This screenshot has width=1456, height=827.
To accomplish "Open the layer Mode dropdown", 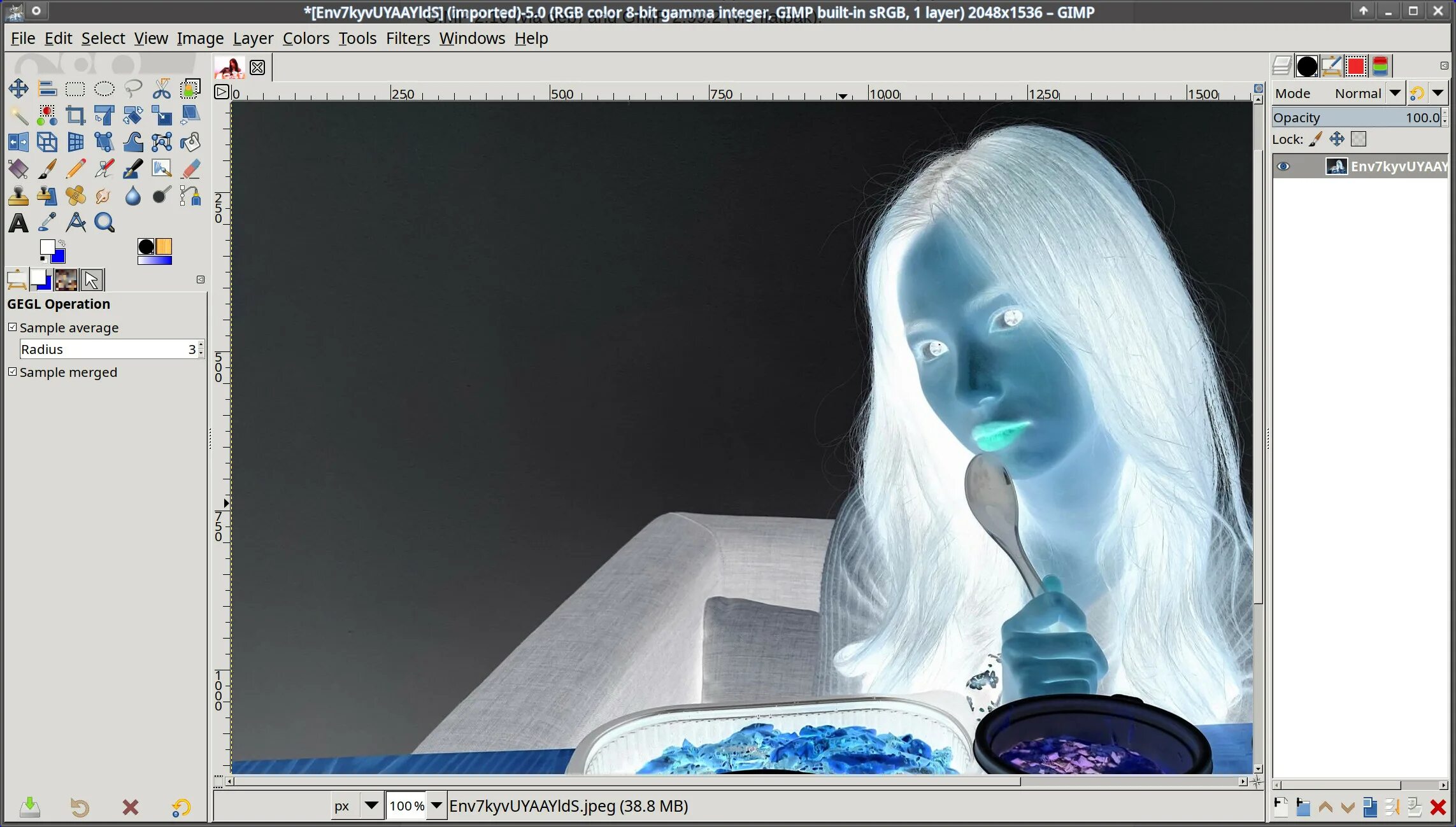I will point(1395,94).
